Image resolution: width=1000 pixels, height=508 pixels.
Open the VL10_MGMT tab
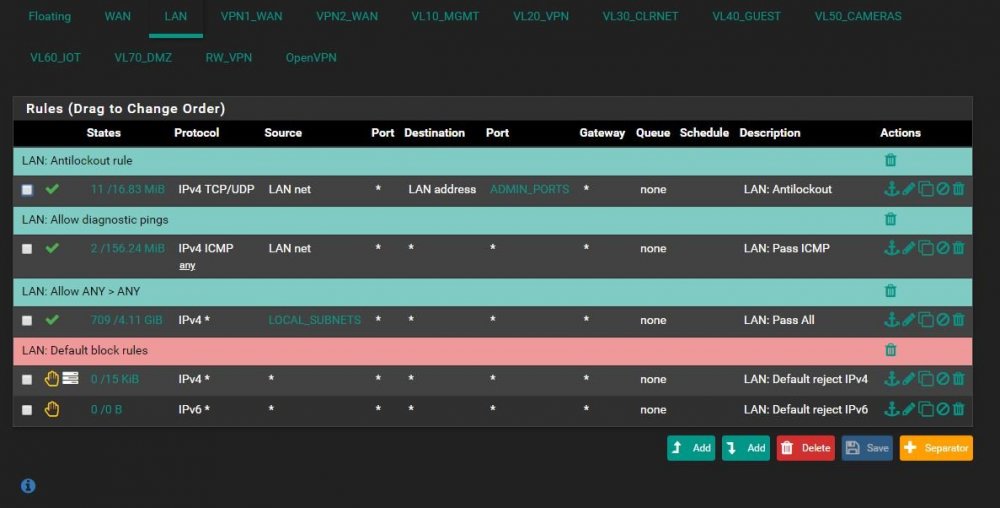click(x=445, y=17)
